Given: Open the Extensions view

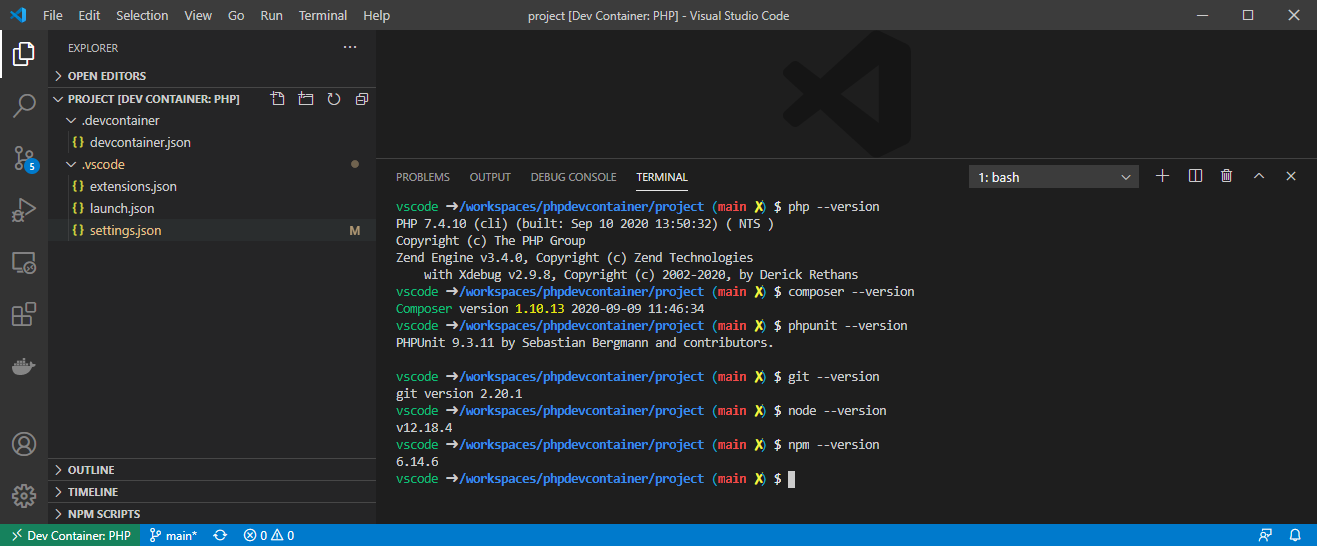Looking at the screenshot, I should (24, 315).
